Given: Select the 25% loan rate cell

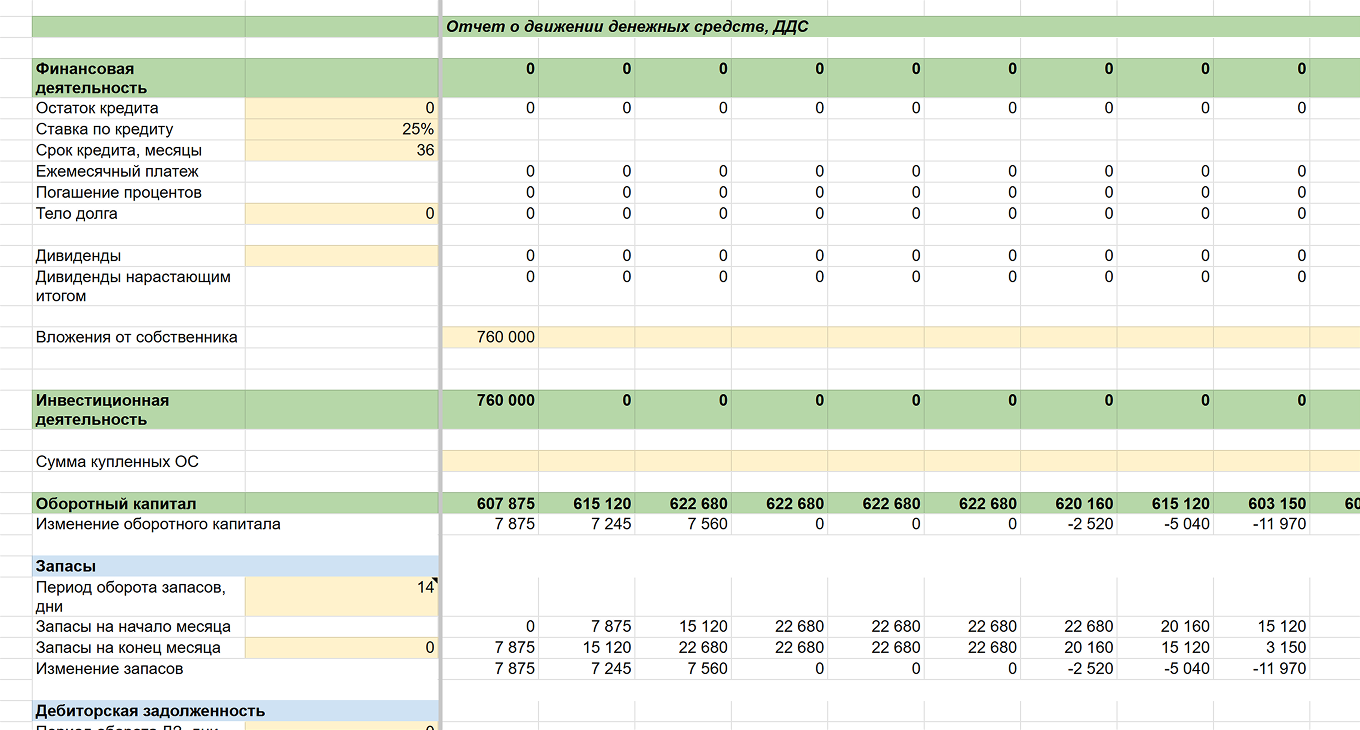Looking at the screenshot, I should 341,129.
